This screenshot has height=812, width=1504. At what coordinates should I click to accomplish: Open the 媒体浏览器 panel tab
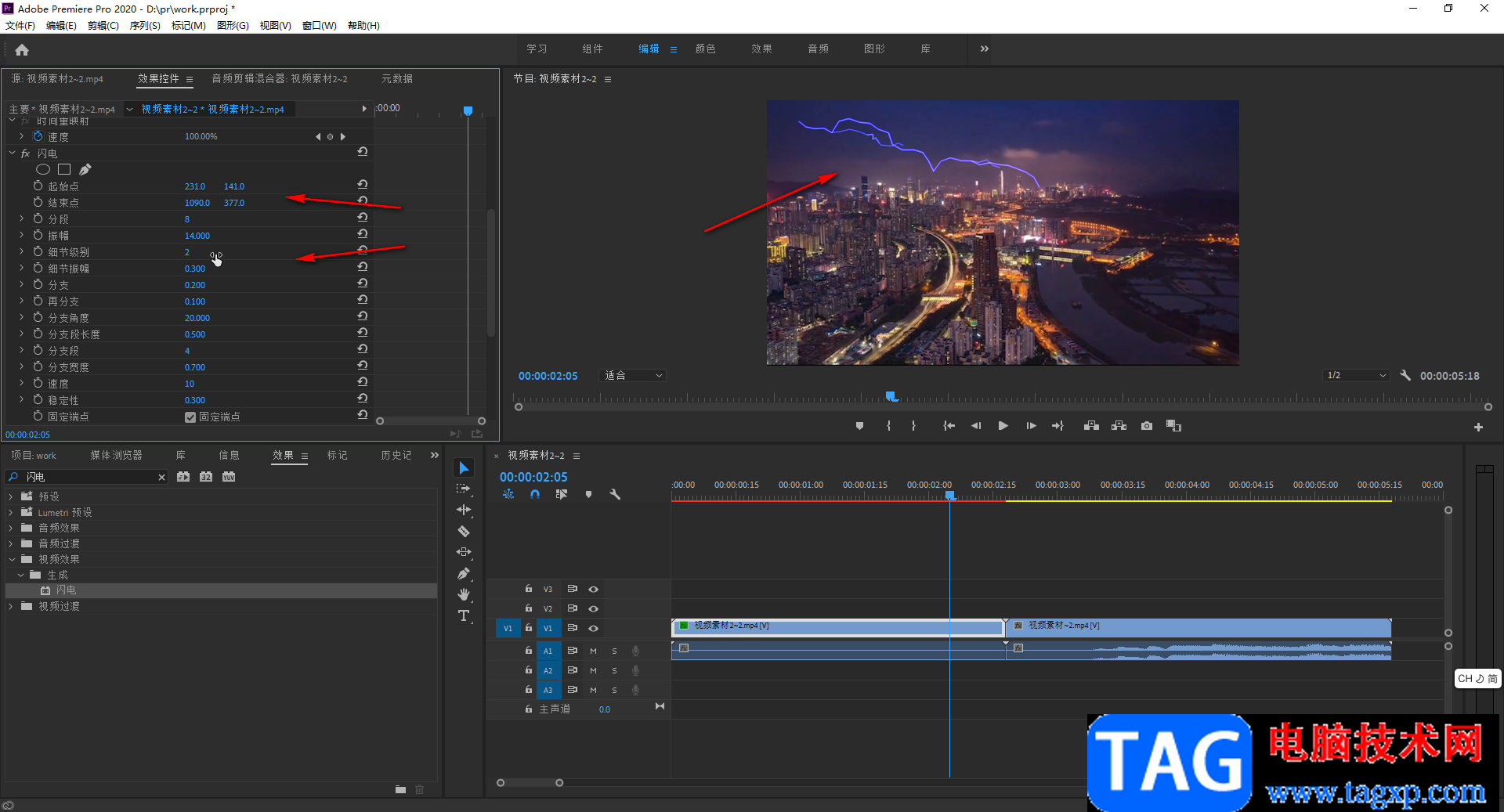pos(116,455)
